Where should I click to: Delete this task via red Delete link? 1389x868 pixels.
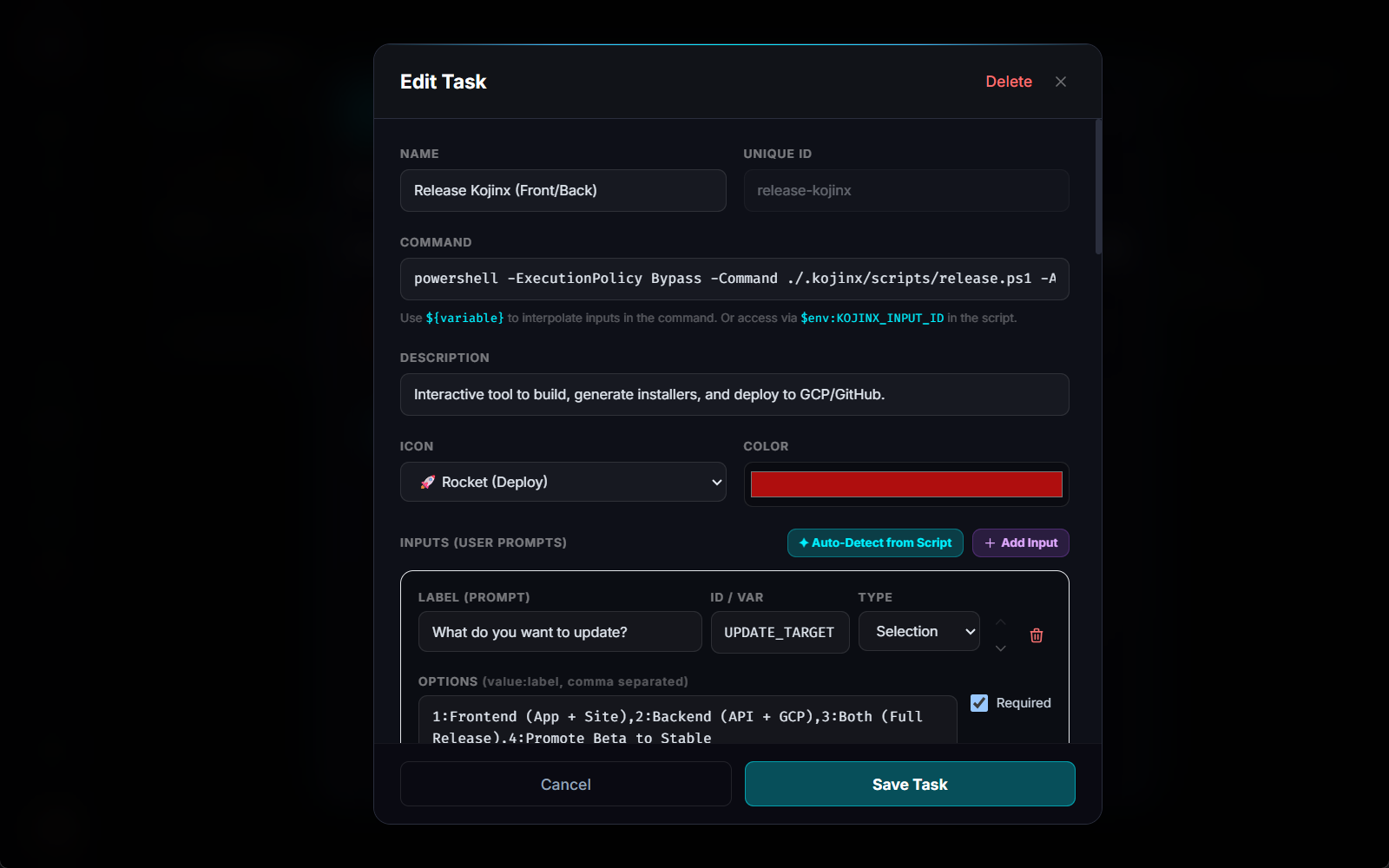pos(1009,82)
